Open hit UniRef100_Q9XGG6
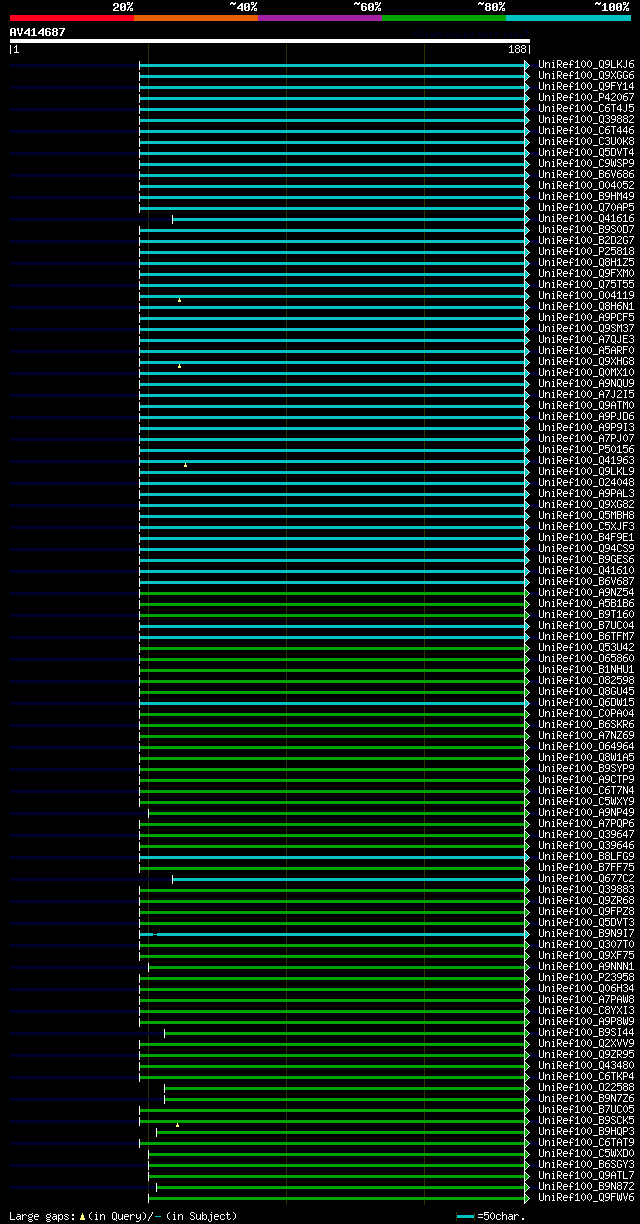The width and height of the screenshot is (640, 1224). (x=586, y=76)
